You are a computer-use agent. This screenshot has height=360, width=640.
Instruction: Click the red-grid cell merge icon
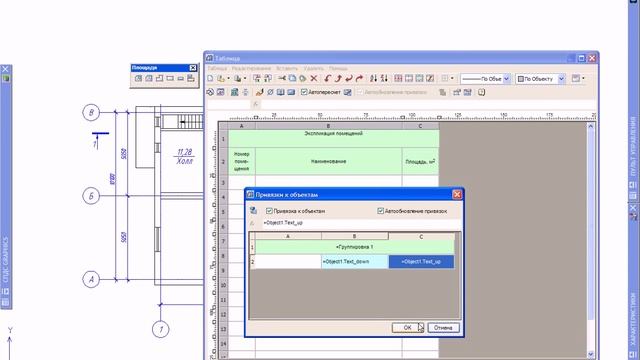398,78
